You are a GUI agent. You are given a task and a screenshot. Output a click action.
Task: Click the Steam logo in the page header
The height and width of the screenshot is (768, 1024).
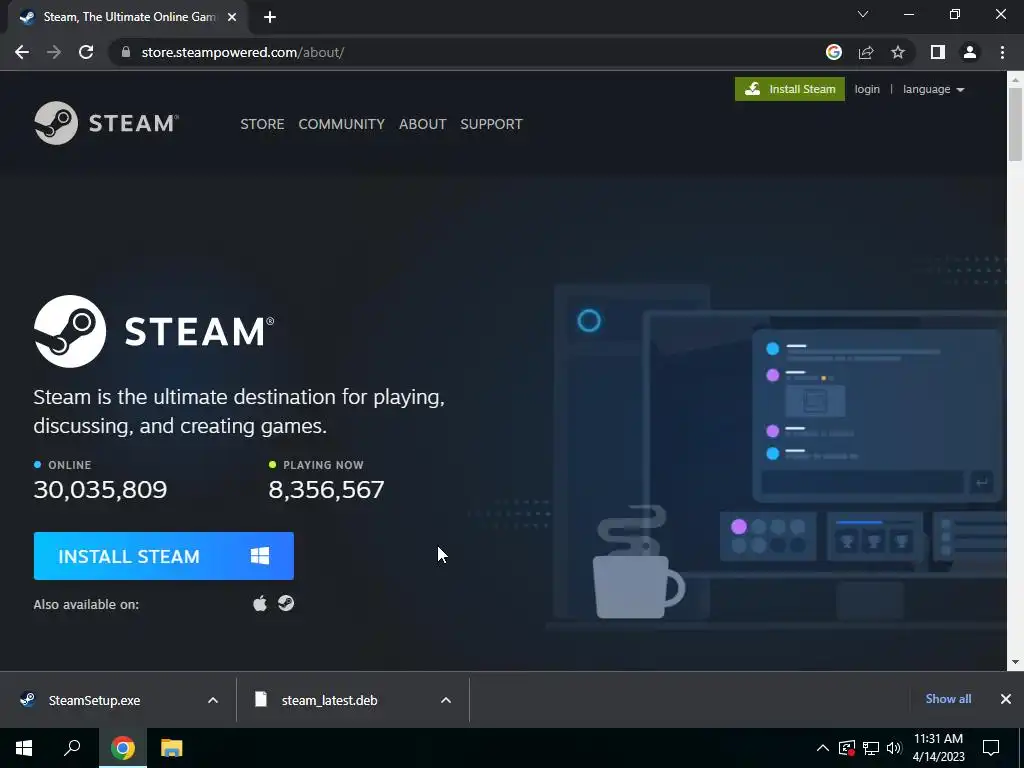[x=106, y=123]
